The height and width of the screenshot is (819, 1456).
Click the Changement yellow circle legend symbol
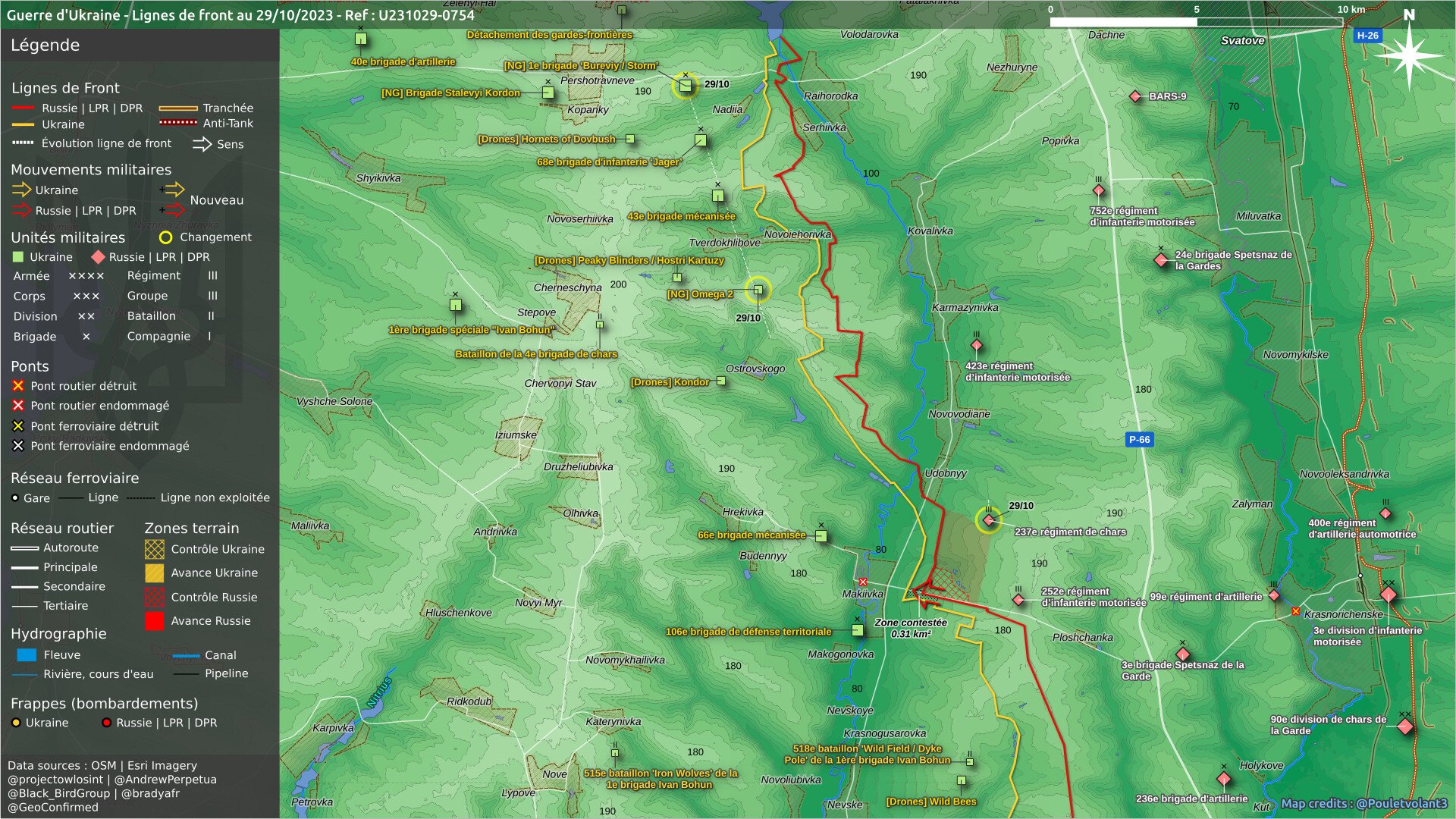click(x=165, y=237)
